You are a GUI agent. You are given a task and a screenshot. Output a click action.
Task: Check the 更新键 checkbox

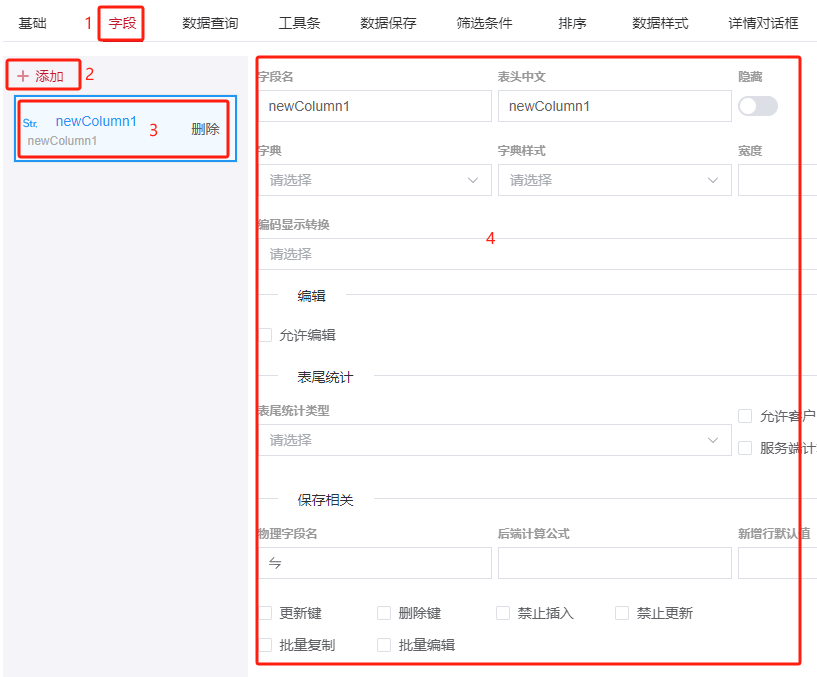[x=265, y=613]
